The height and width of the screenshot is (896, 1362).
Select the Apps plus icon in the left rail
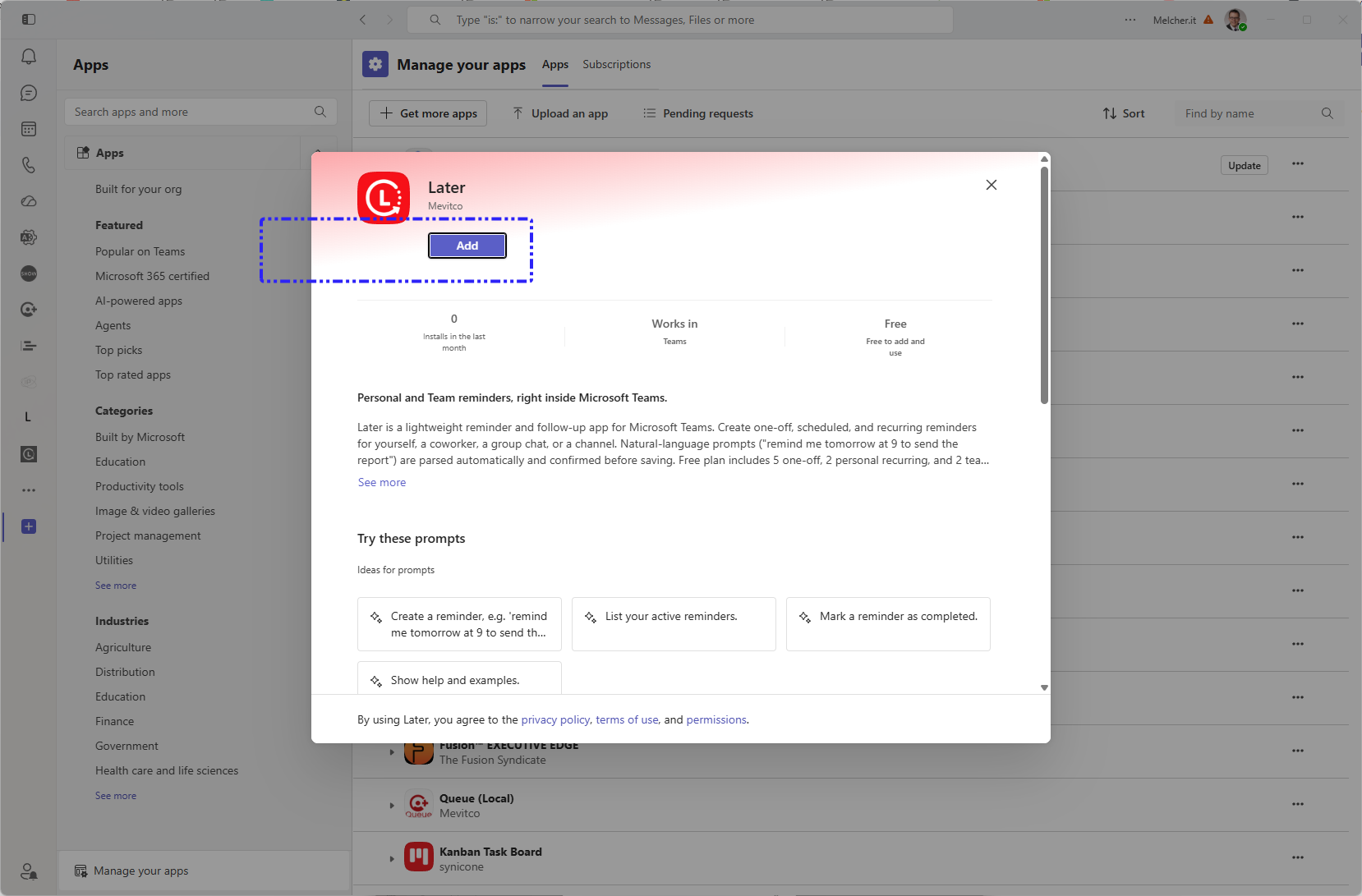tap(29, 526)
